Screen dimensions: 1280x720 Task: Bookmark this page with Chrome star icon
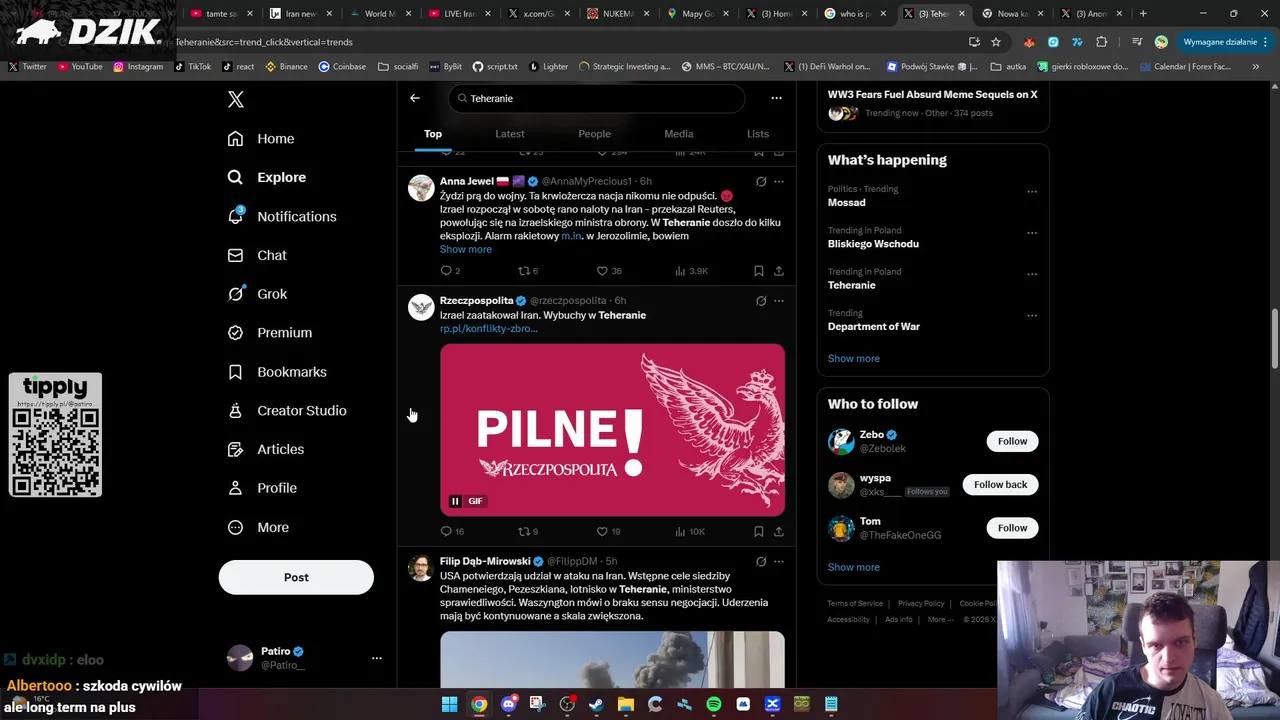(x=996, y=42)
